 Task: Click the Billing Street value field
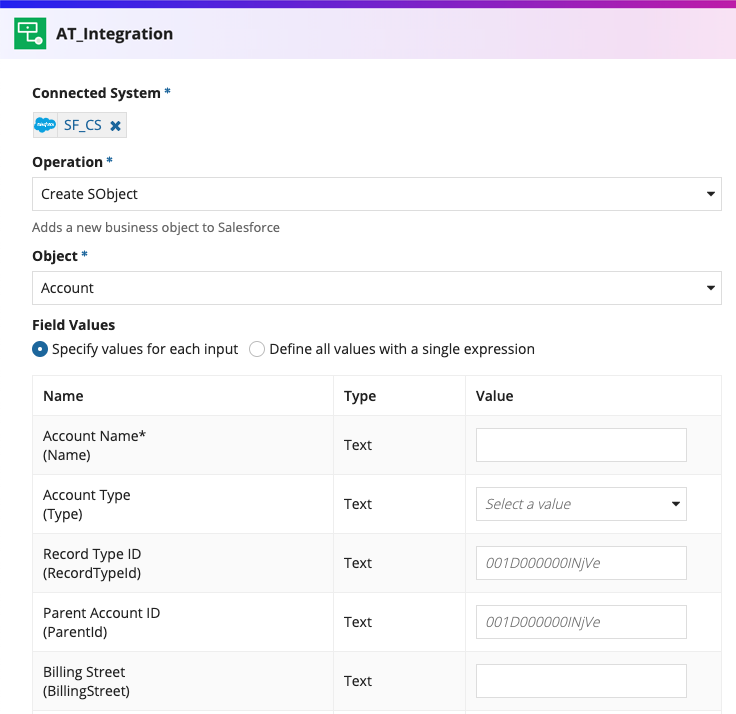581,681
